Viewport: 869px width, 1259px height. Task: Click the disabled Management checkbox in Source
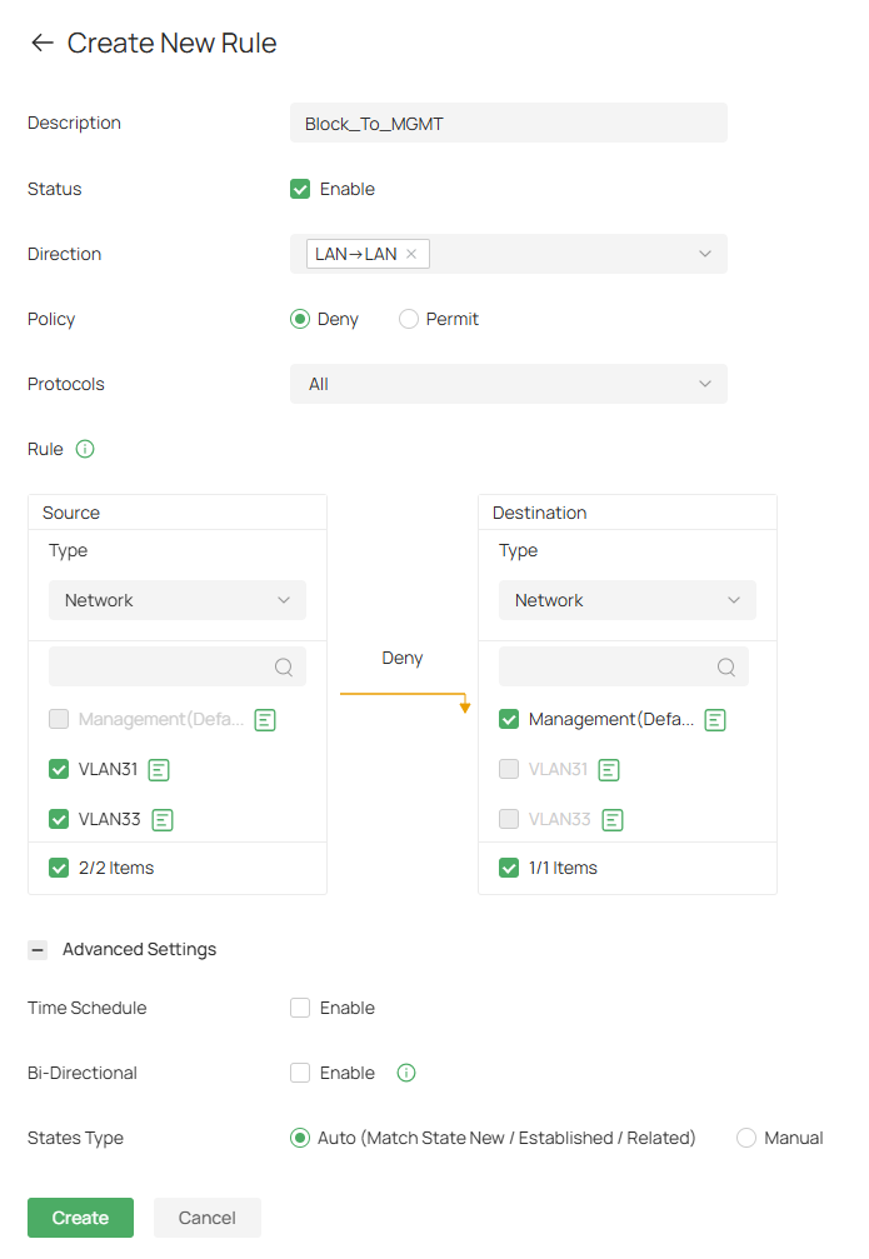tap(59, 719)
